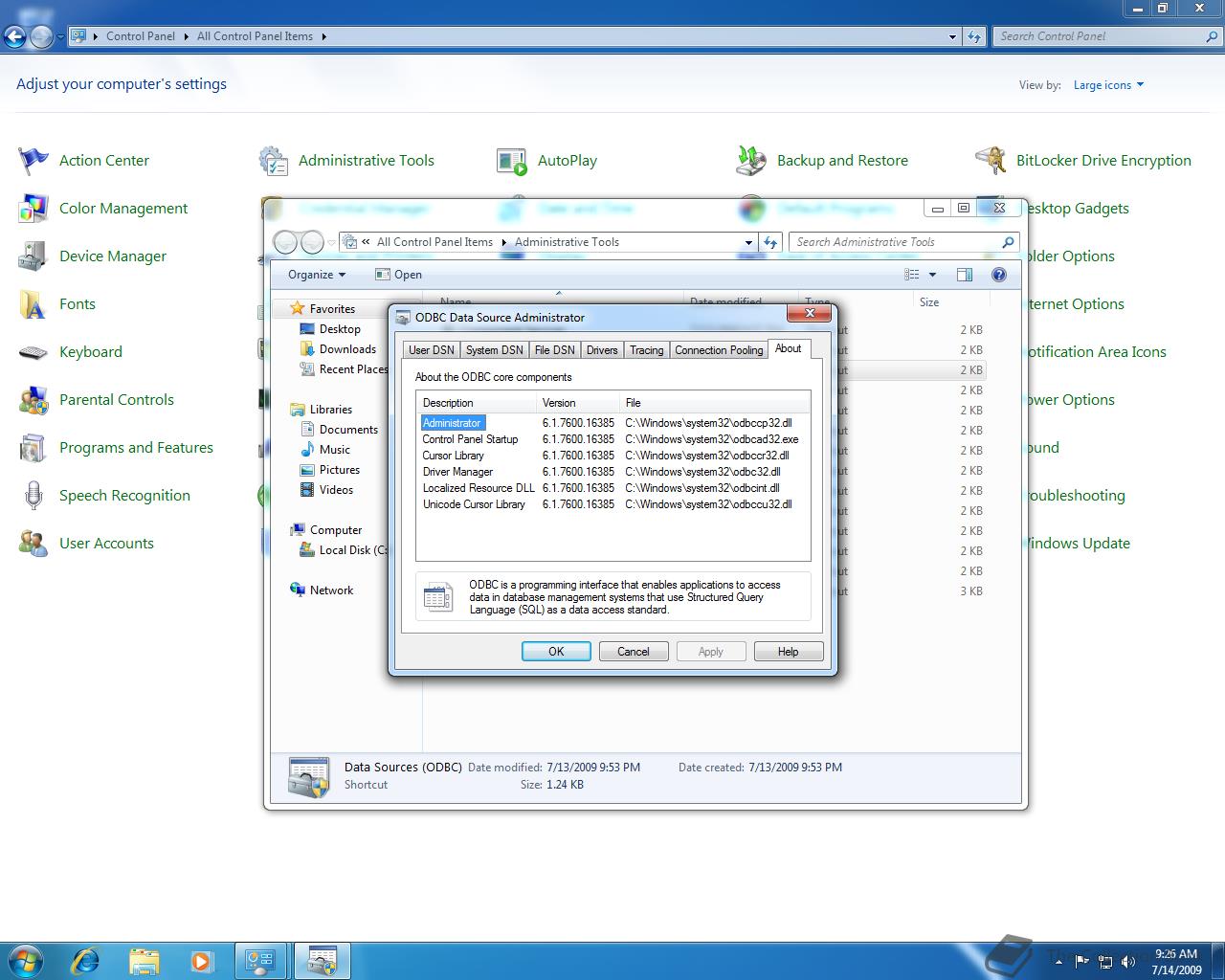Screen dimensions: 1225x980
Task: Open Windows Update link
Action: pos(1077,544)
